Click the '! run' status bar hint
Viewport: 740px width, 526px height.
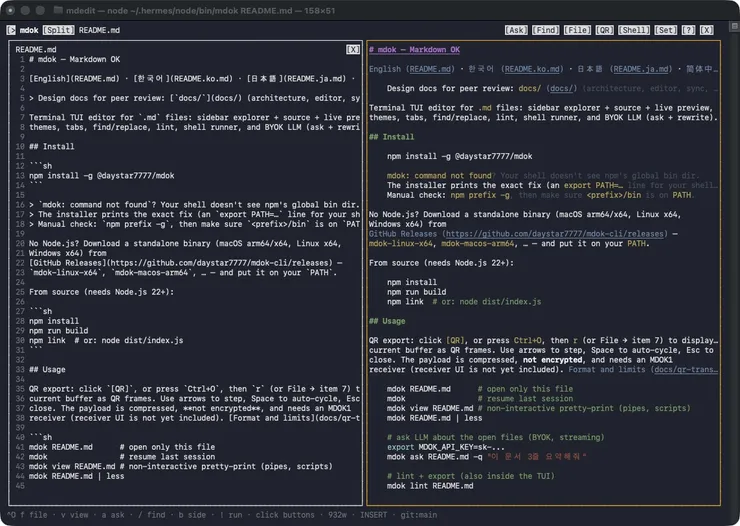click(231, 515)
